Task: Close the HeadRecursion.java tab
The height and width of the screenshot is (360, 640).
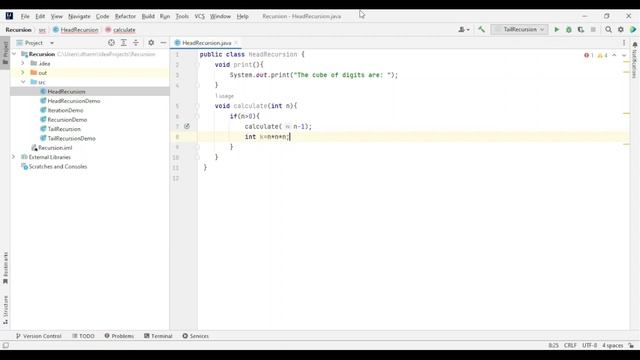Action: click(236, 43)
